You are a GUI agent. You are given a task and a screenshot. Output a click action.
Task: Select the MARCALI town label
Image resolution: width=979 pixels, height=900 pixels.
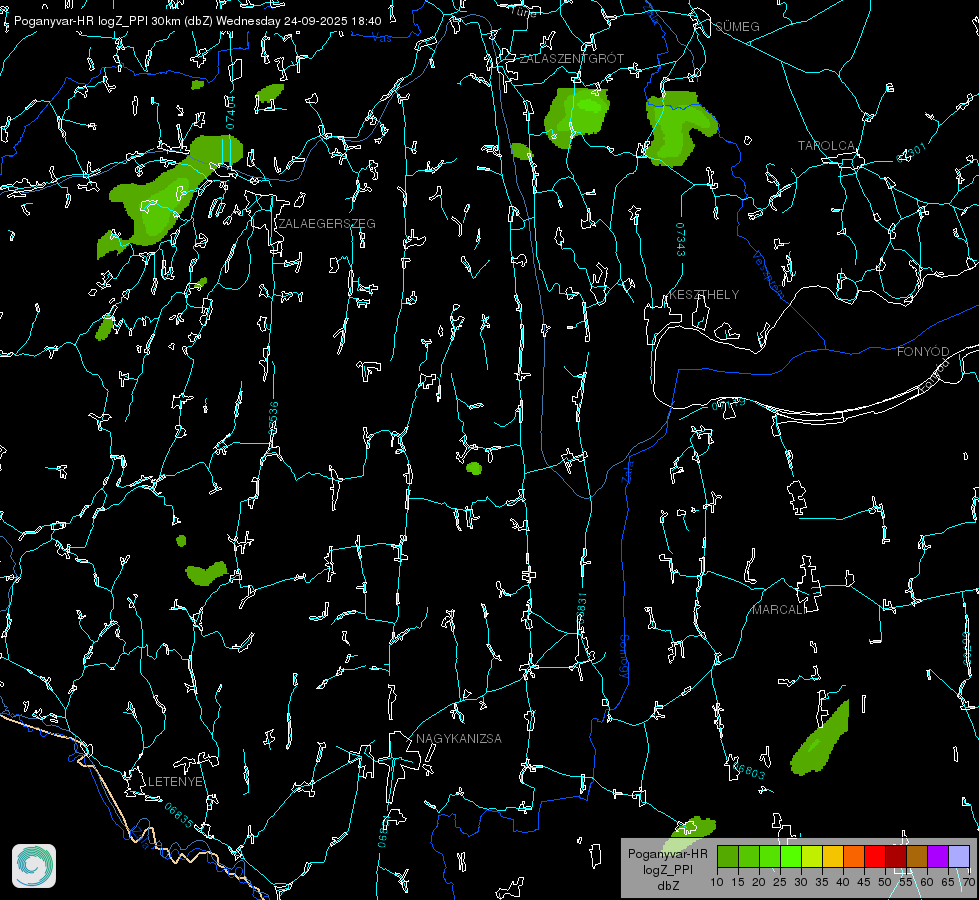coord(779,610)
